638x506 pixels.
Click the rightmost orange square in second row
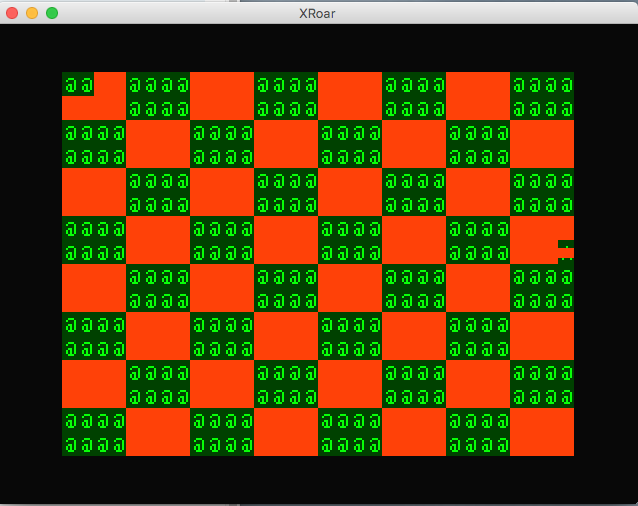(x=542, y=144)
